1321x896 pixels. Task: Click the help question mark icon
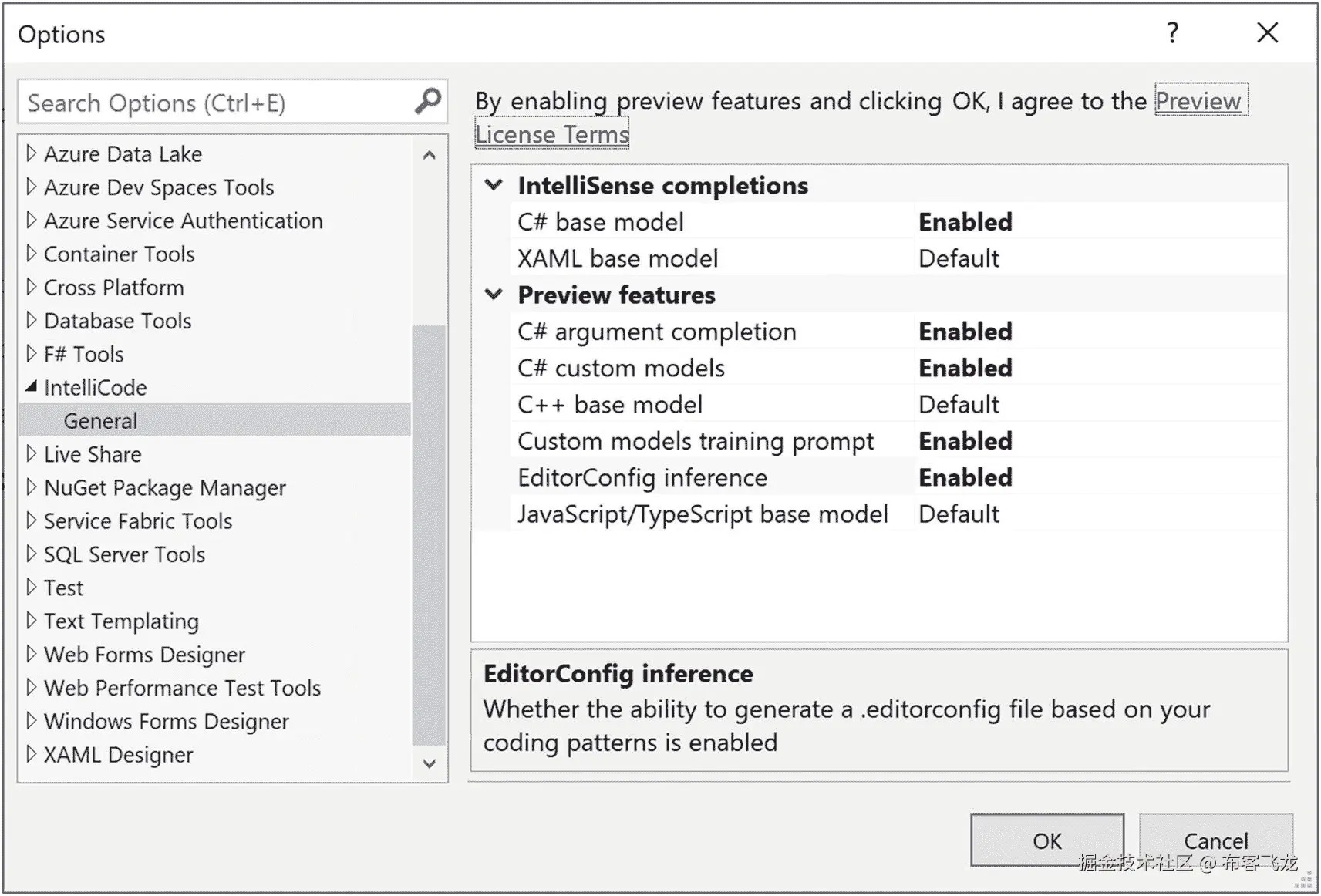(x=1172, y=33)
